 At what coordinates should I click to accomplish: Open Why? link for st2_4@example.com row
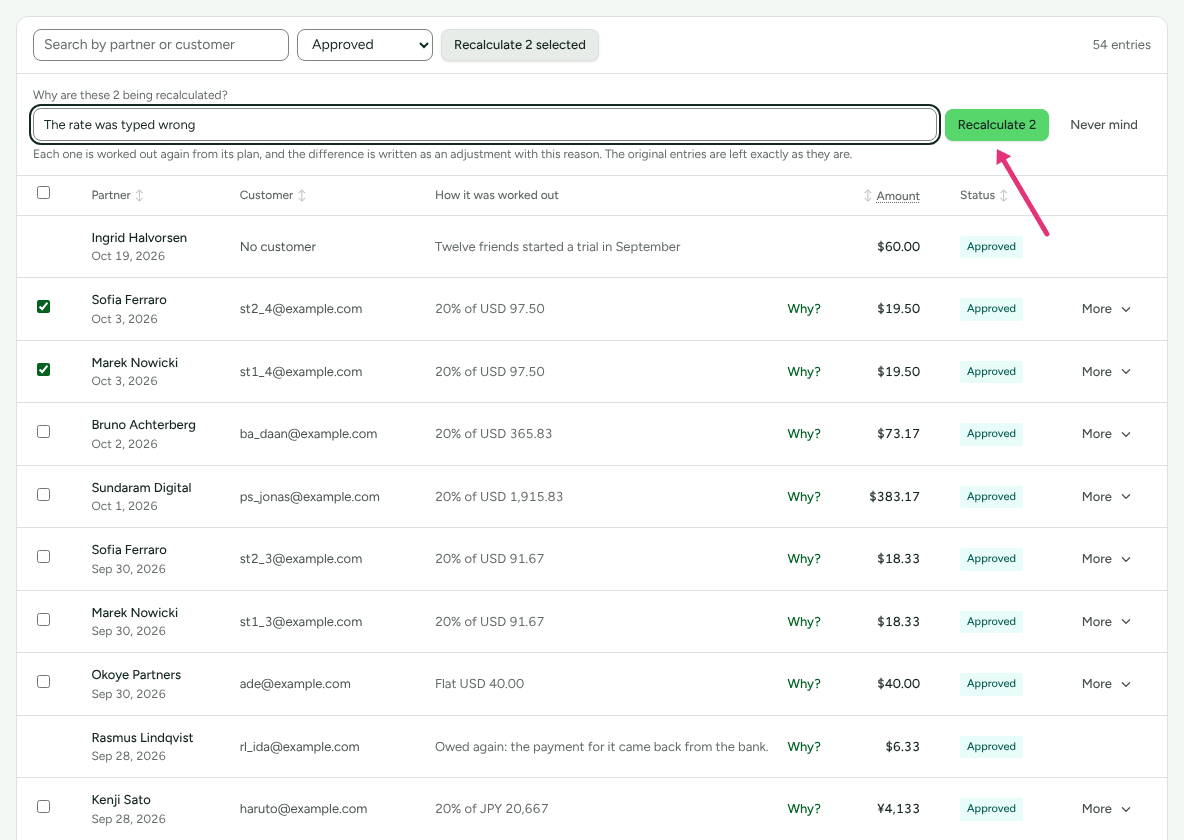pyautogui.click(x=803, y=308)
